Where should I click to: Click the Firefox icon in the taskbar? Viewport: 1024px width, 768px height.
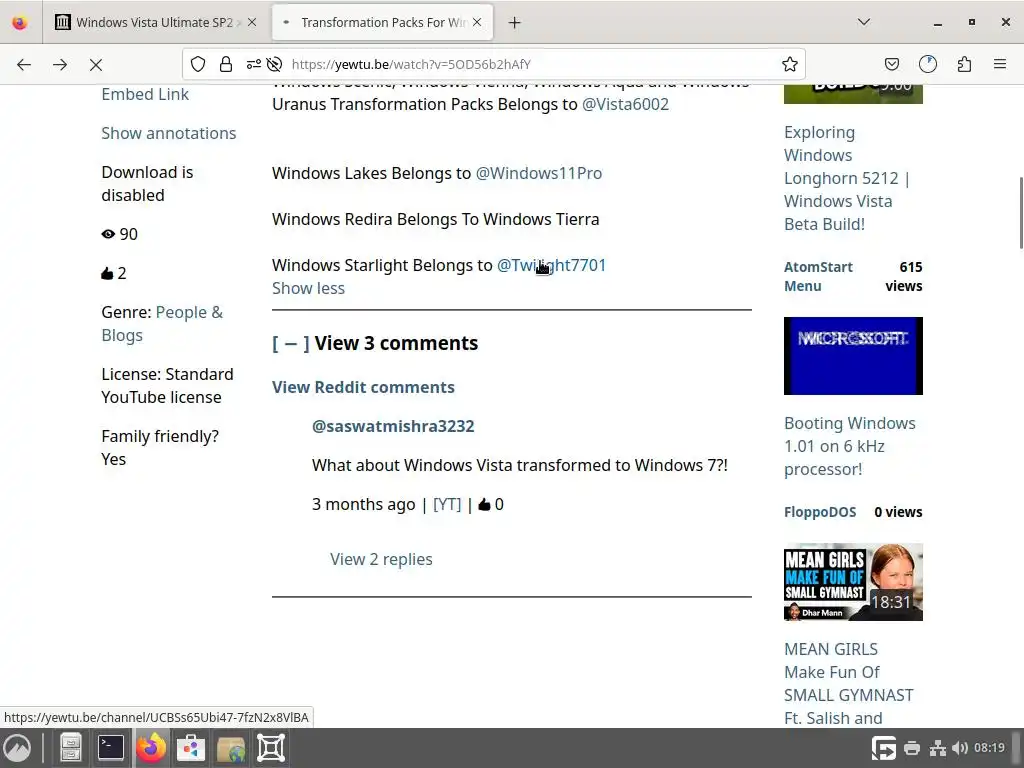[x=151, y=748]
